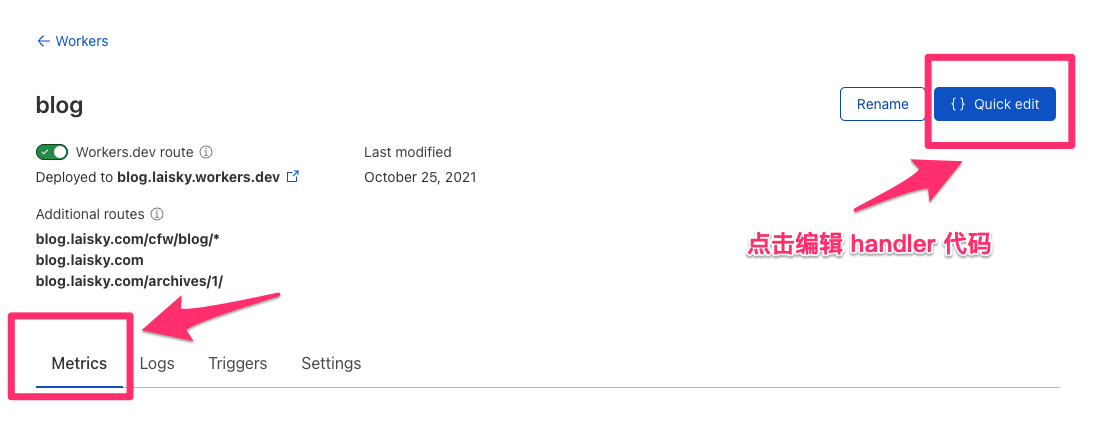Open the Workers breadcrumb link

tap(82, 41)
